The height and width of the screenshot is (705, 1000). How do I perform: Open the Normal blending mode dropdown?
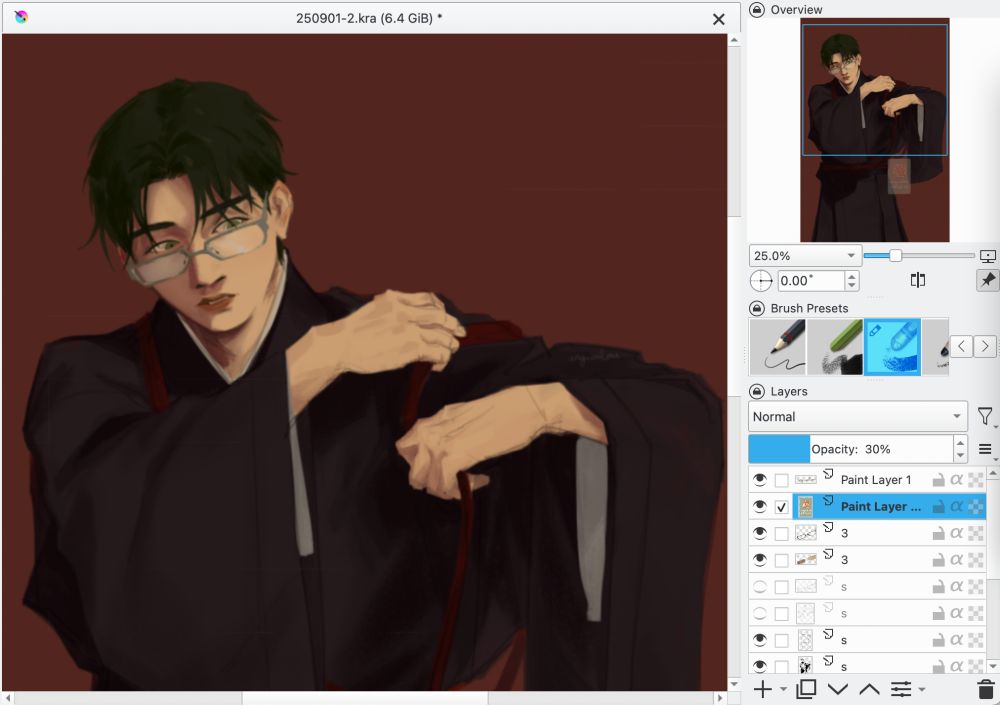tap(856, 417)
